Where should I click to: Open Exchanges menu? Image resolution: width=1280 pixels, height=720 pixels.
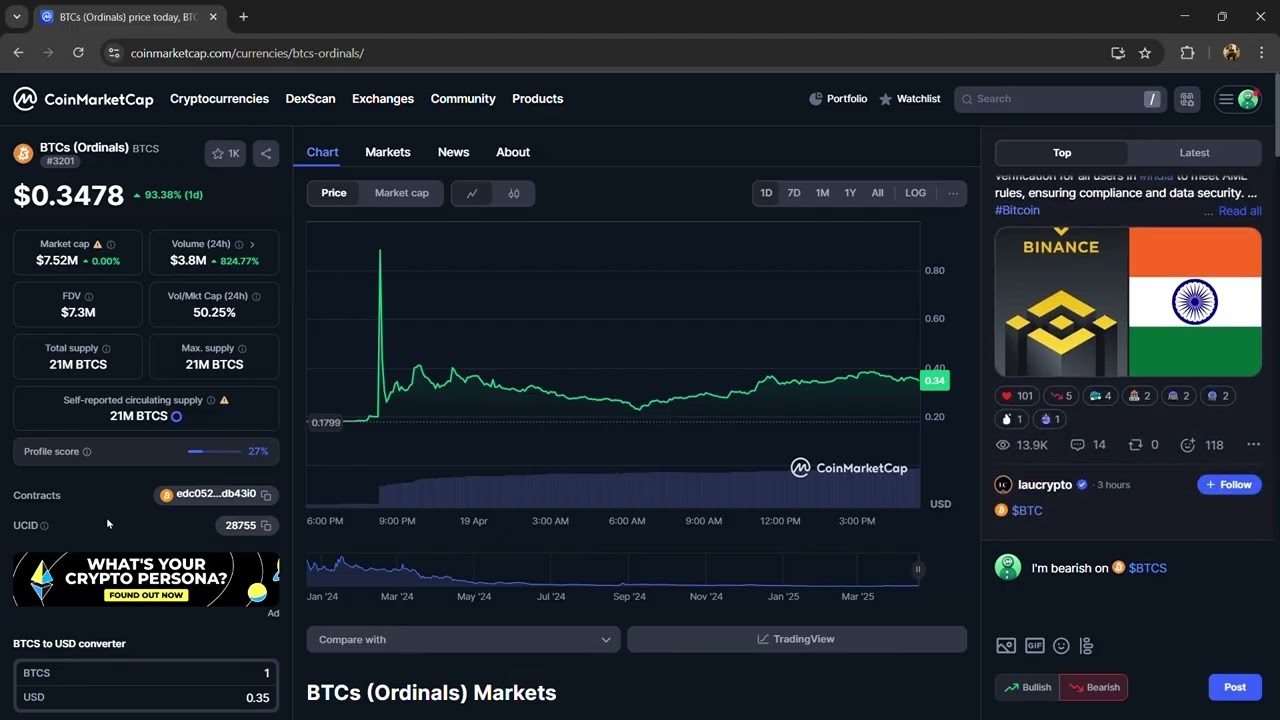coord(383,99)
